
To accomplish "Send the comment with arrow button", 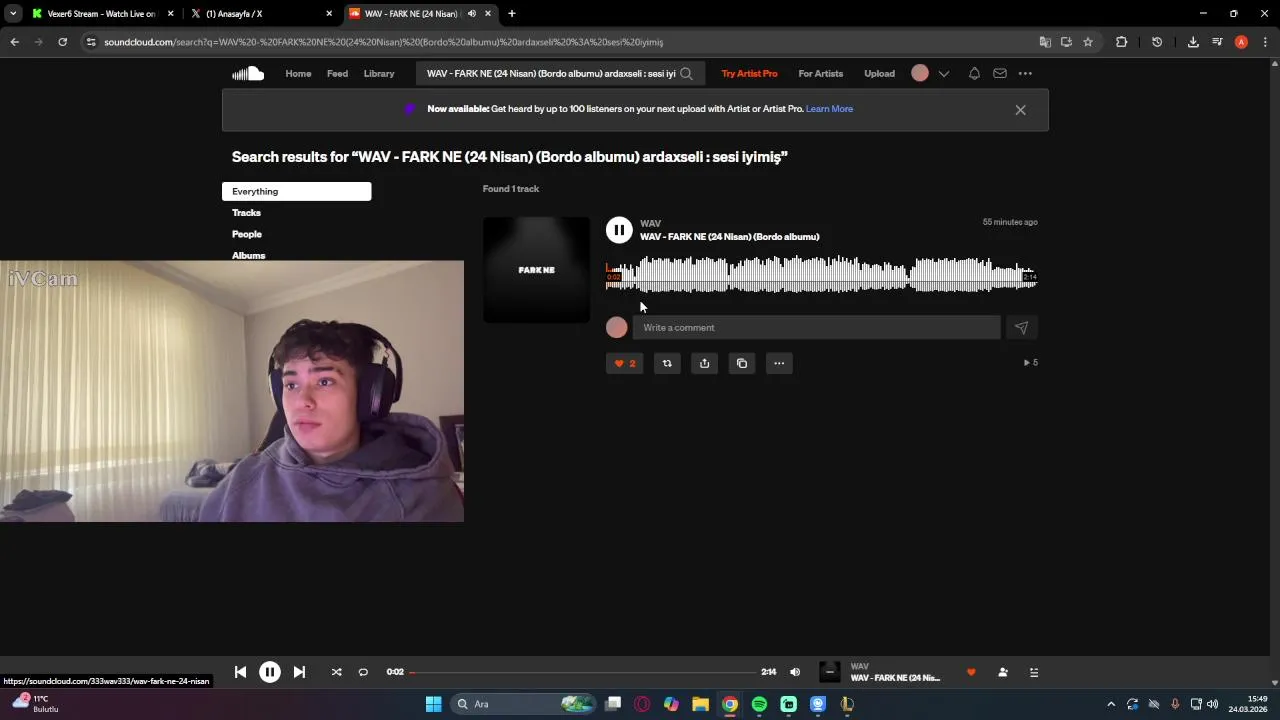I will 1021,327.
